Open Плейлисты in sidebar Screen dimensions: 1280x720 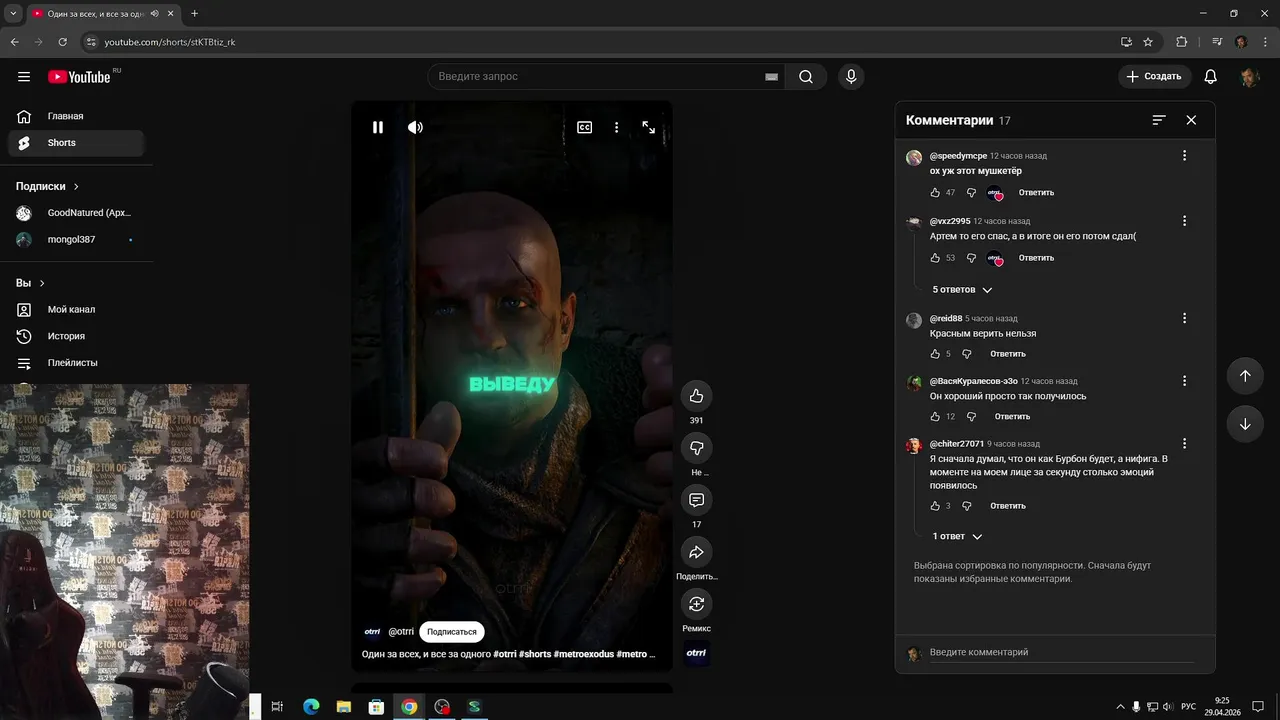click(76, 363)
